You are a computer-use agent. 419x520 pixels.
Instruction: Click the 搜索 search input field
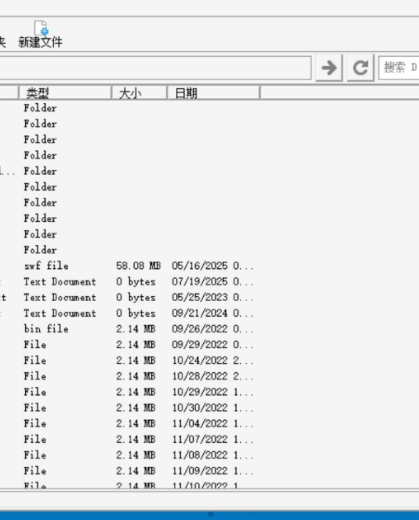coord(399,68)
